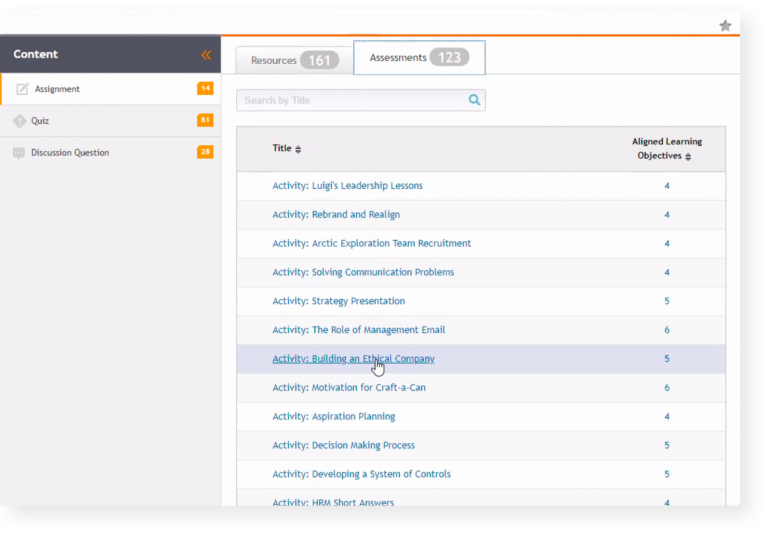Open Activity: Rebrand and Realign
The height and width of the screenshot is (533, 768).
click(x=336, y=215)
